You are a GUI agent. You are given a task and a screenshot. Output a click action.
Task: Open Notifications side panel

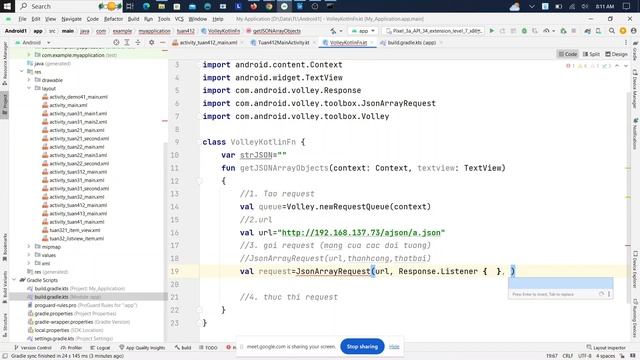[635, 133]
